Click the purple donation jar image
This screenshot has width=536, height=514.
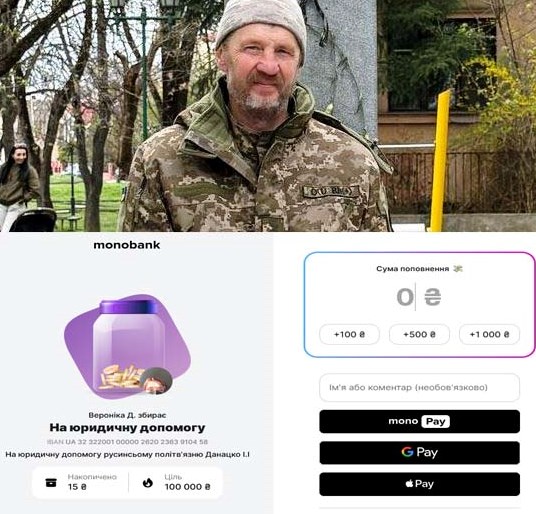tap(129, 347)
